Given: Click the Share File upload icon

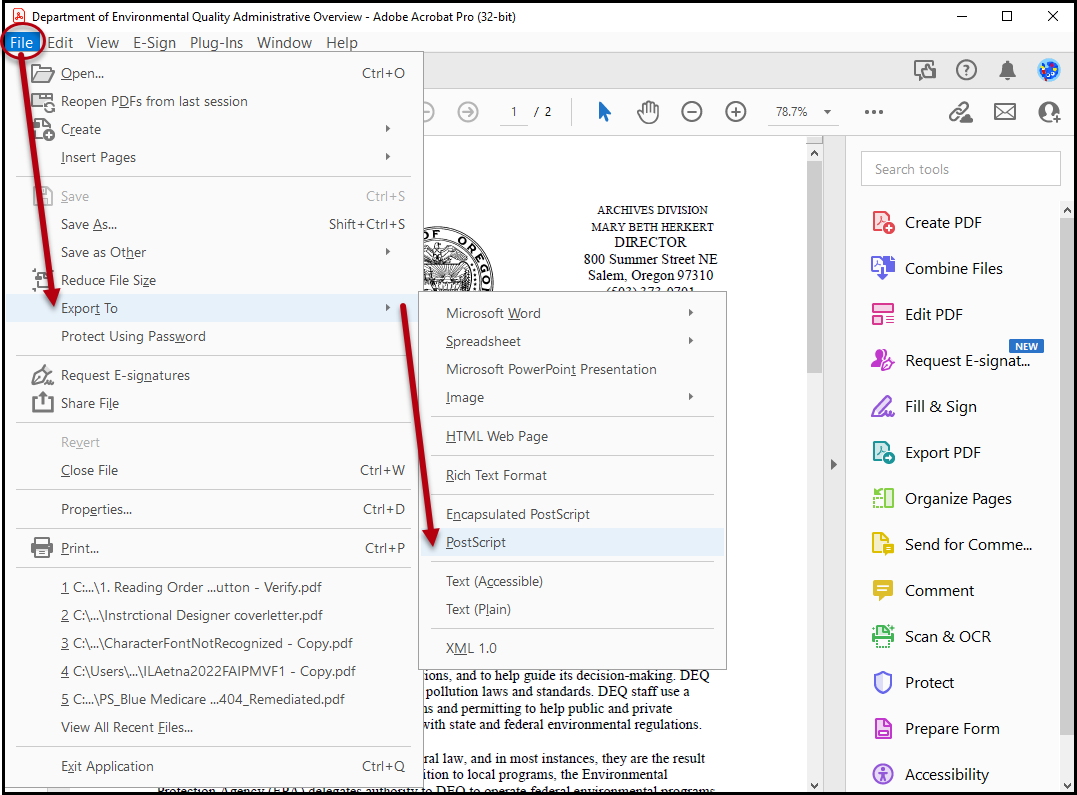Looking at the screenshot, I should tap(43, 402).
